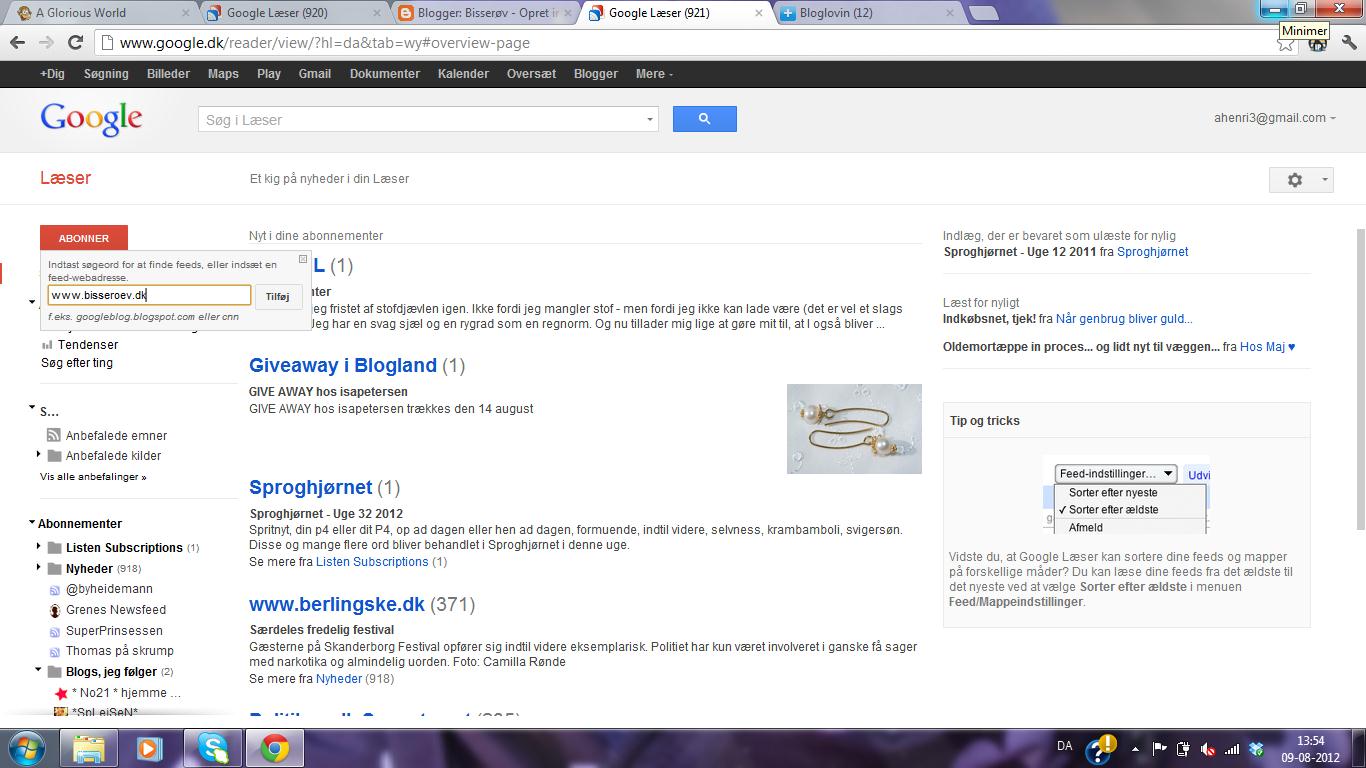Expand the Listen Subscriptions folder
Image resolution: width=1366 pixels, height=768 pixels.
point(39,547)
